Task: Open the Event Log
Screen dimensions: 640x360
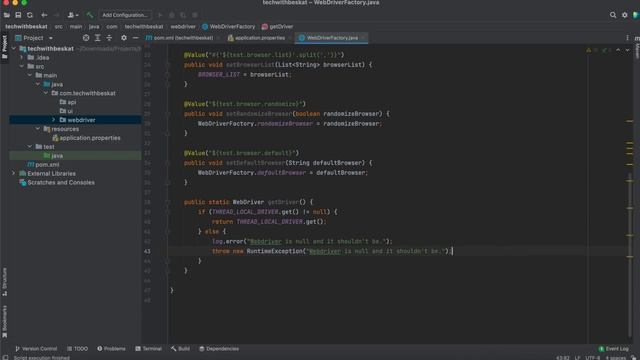Action: pyautogui.click(x=614, y=349)
